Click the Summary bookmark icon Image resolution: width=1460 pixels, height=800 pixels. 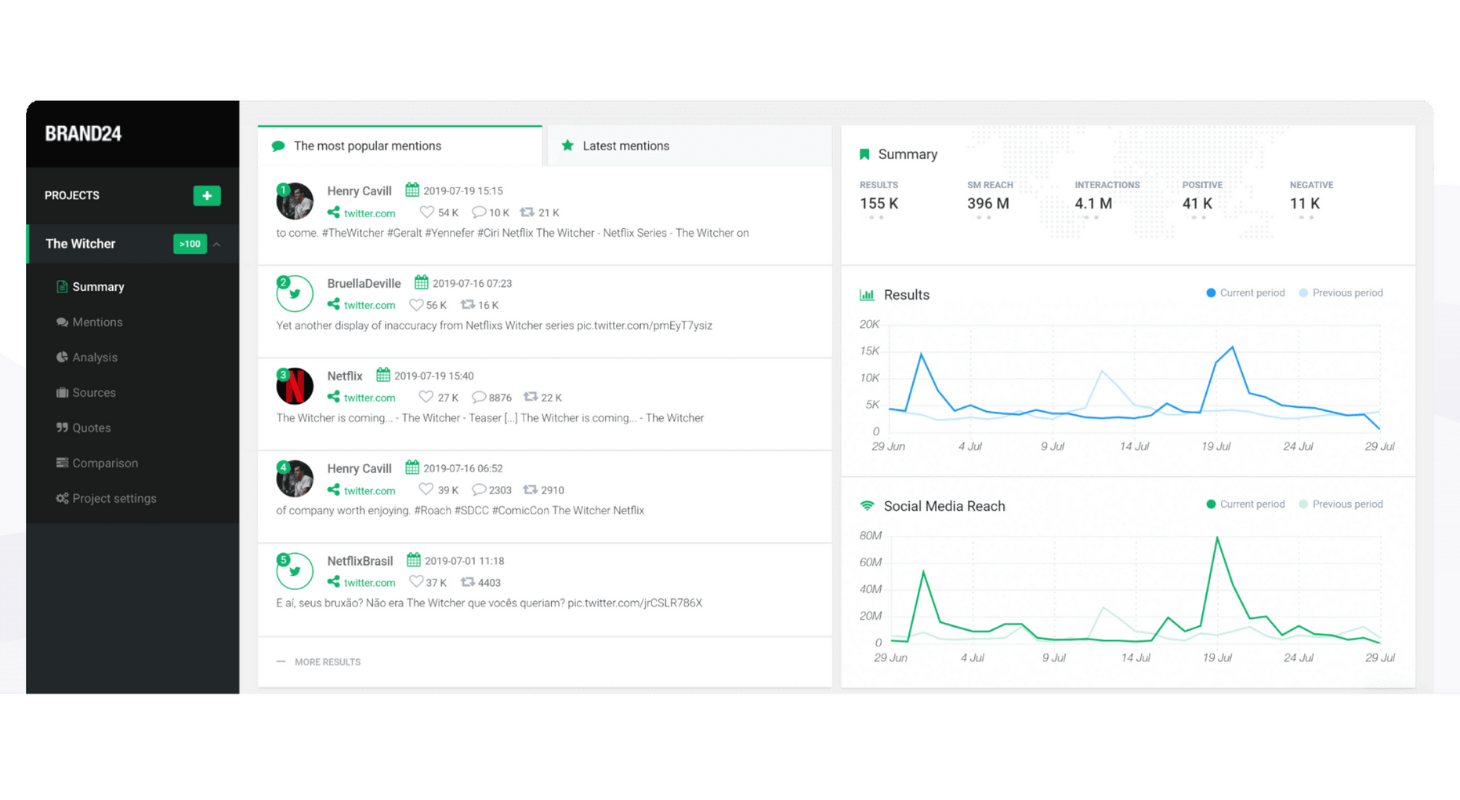point(865,154)
